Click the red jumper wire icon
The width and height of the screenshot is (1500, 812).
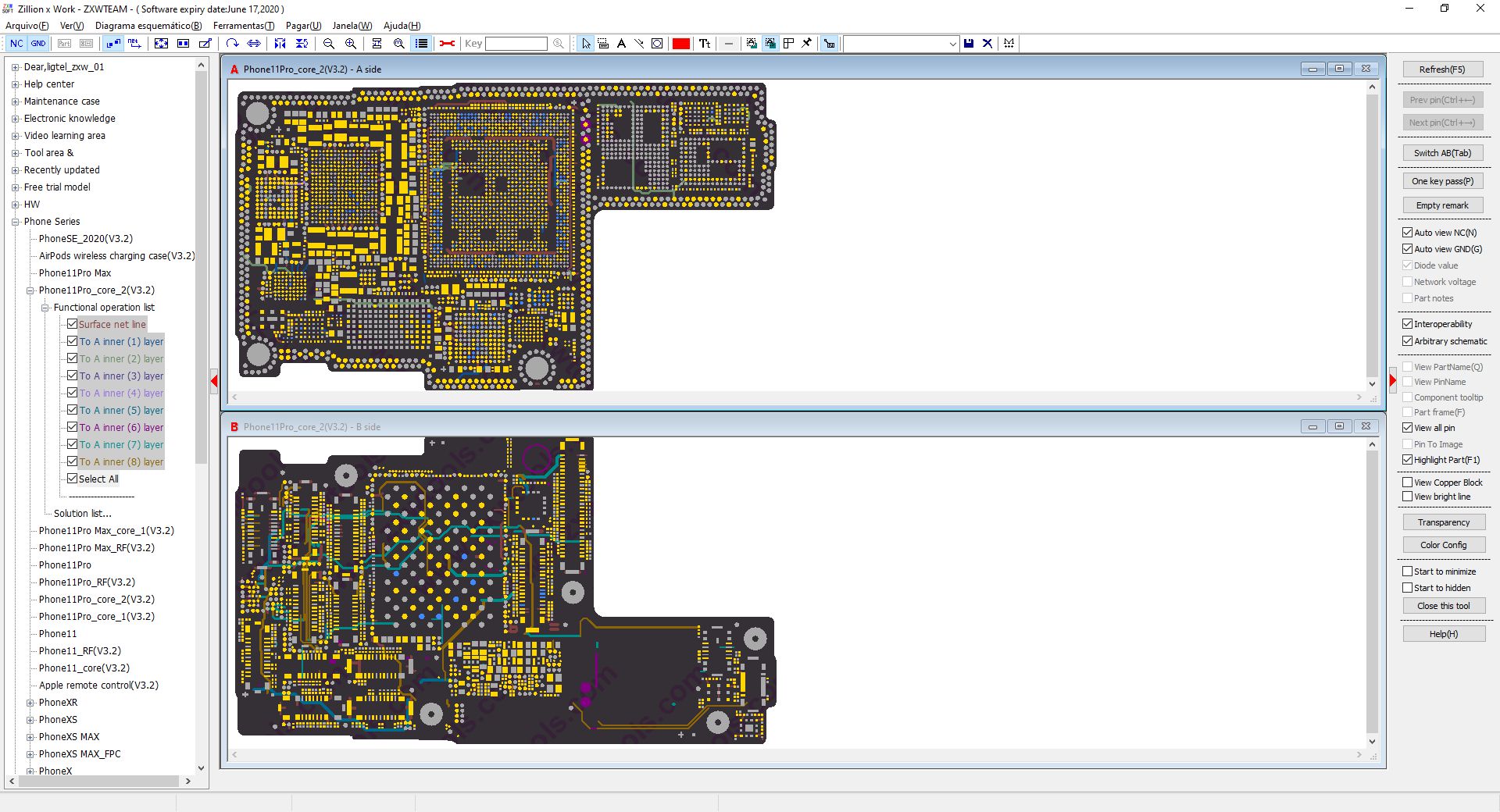click(x=447, y=44)
